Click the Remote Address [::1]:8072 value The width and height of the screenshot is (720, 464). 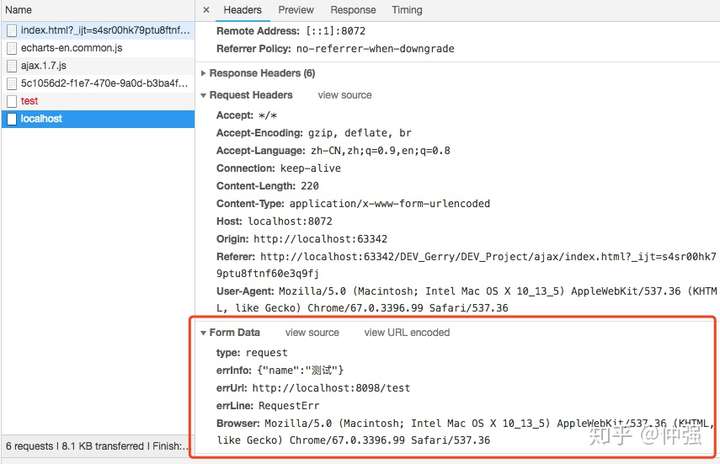point(336,31)
